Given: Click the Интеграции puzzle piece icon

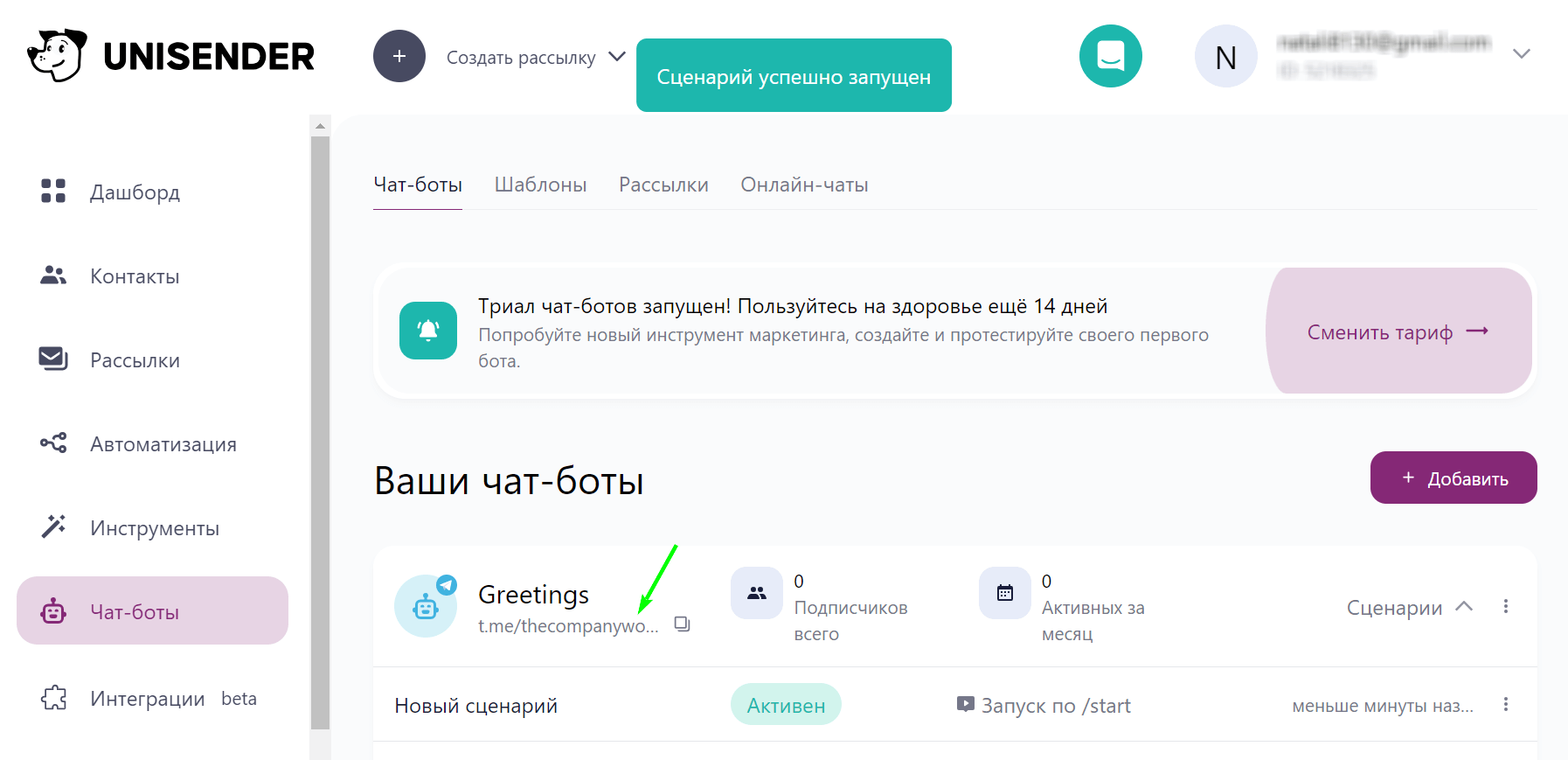Looking at the screenshot, I should (53, 697).
